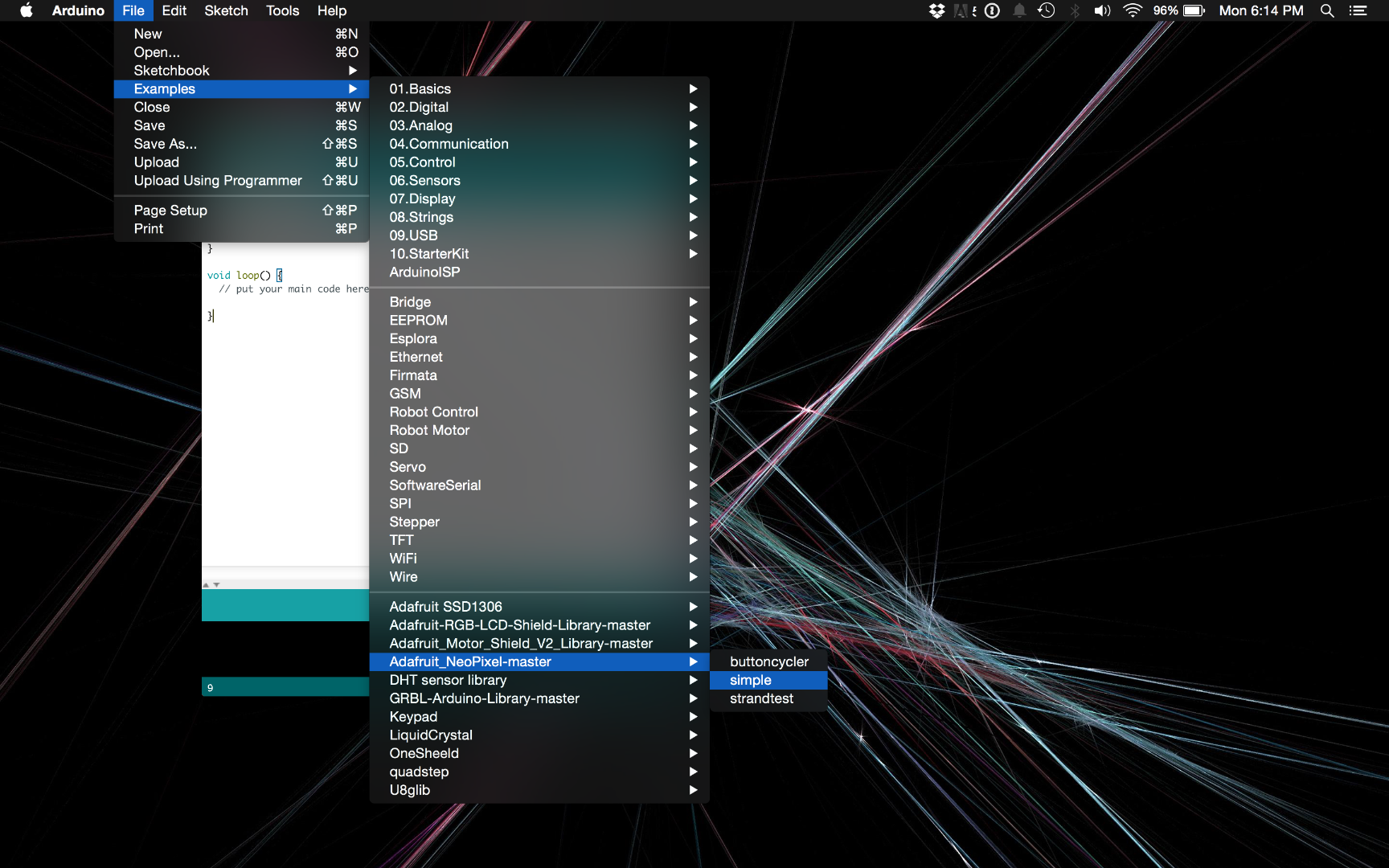Select Close in File menu
The height and width of the screenshot is (868, 1389).
coord(241,107)
